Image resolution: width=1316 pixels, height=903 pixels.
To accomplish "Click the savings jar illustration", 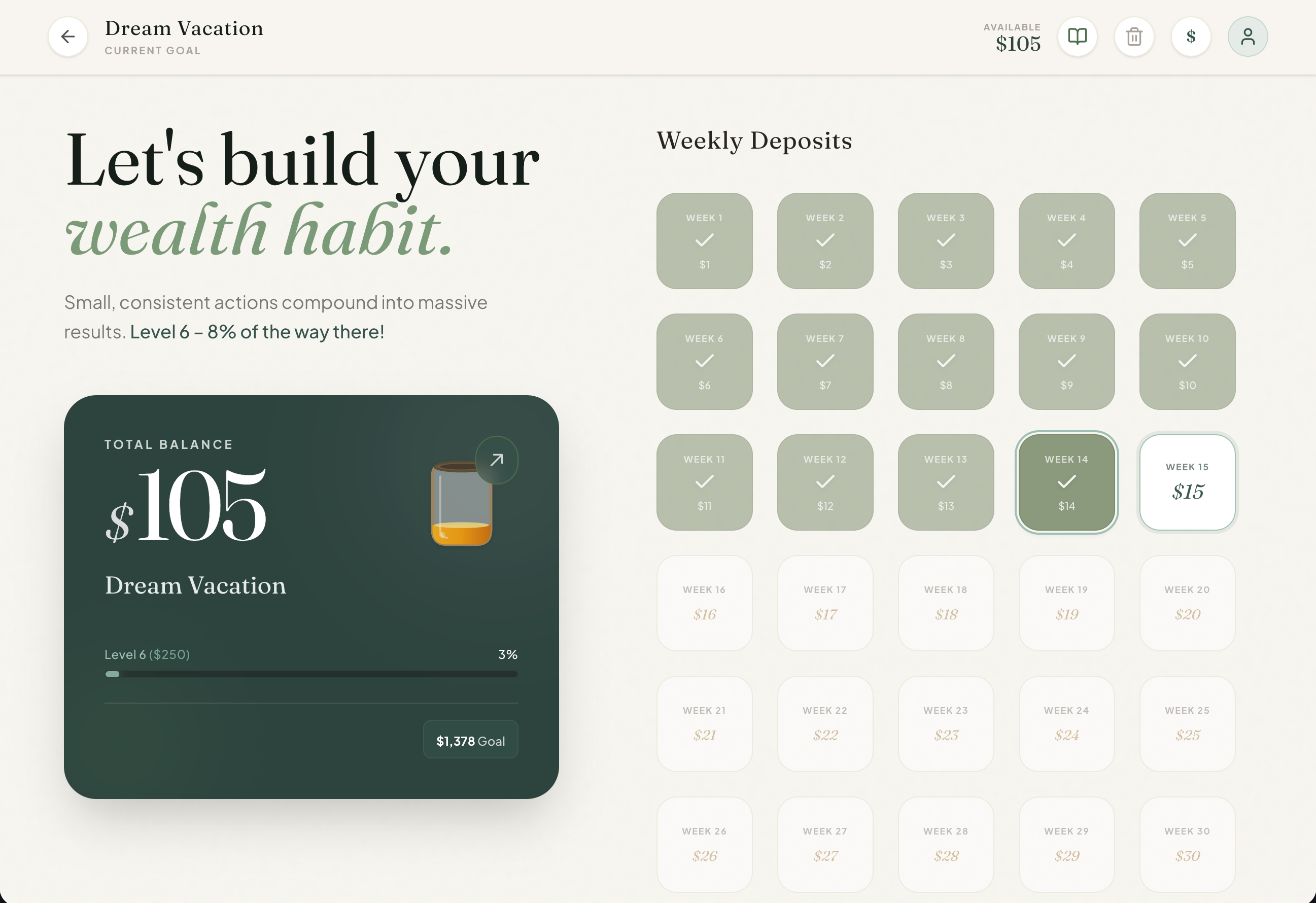I will pyautogui.click(x=461, y=504).
